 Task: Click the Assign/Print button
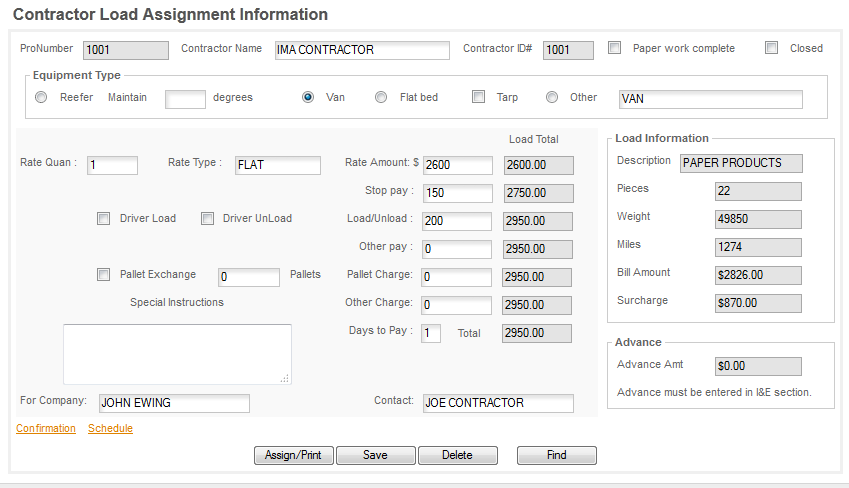293,456
